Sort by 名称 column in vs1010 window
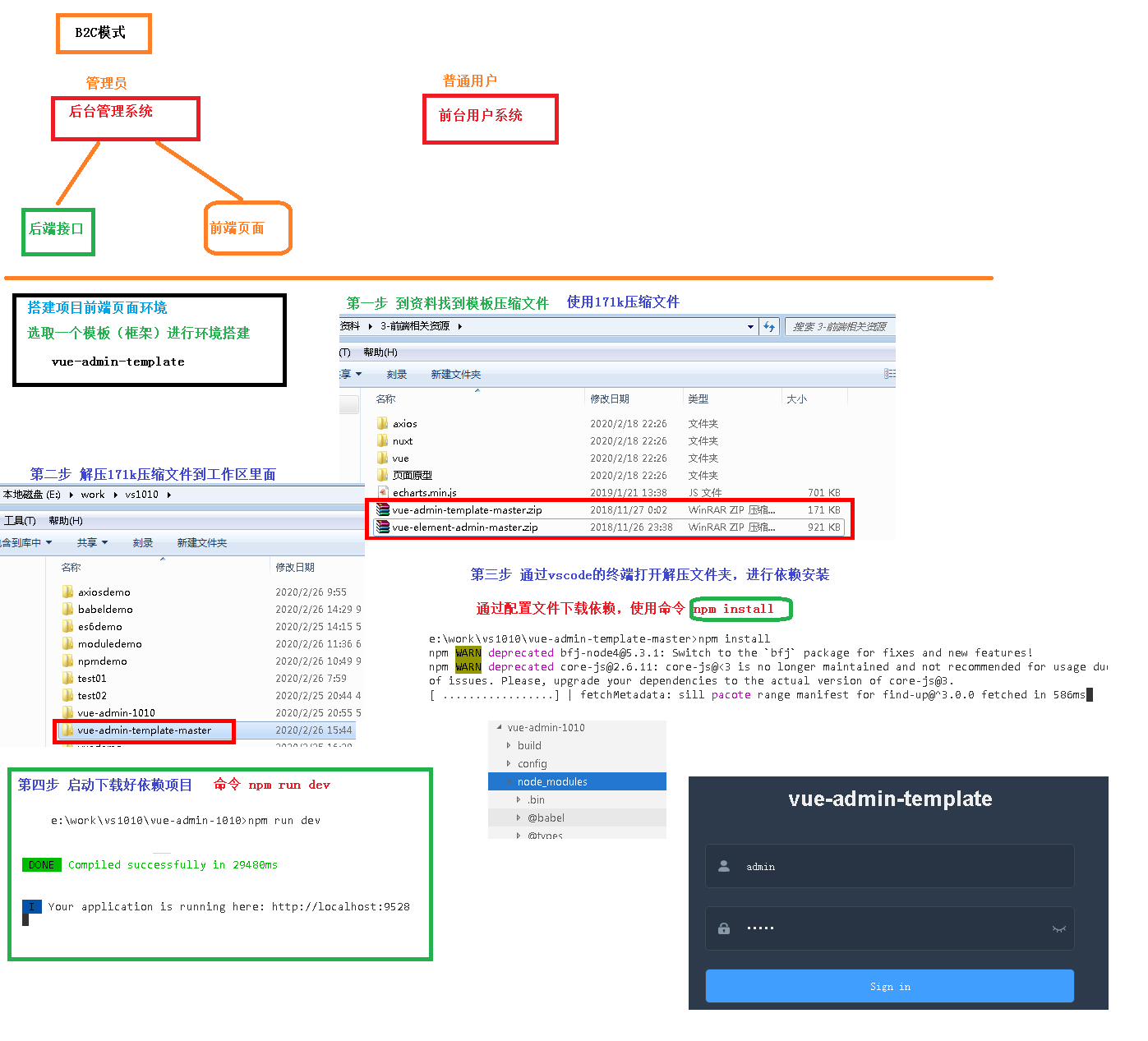Screen dimensions: 1148x1041 [71, 567]
